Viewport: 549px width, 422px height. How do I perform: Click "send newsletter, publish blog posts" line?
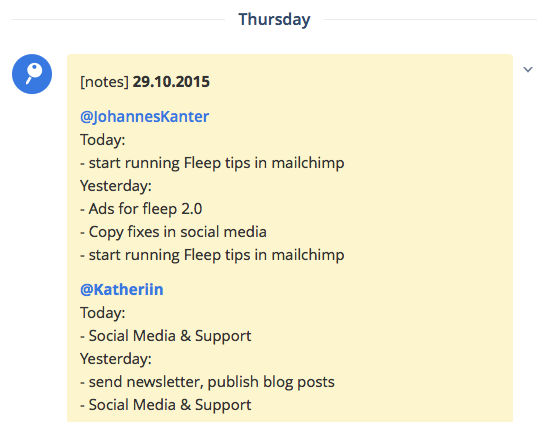tap(207, 382)
